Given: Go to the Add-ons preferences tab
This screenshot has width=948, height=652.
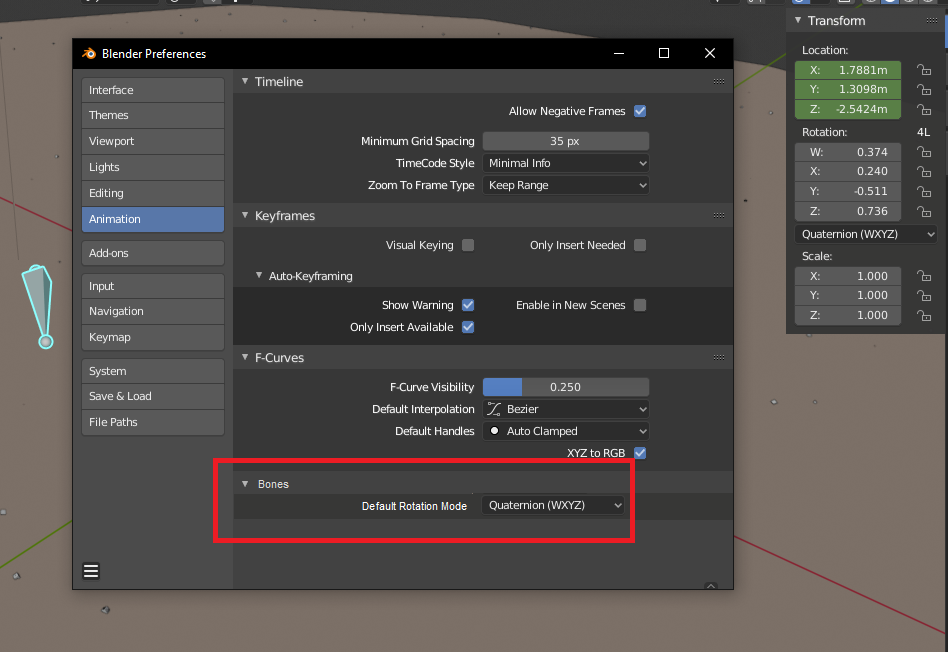Looking at the screenshot, I should (153, 253).
